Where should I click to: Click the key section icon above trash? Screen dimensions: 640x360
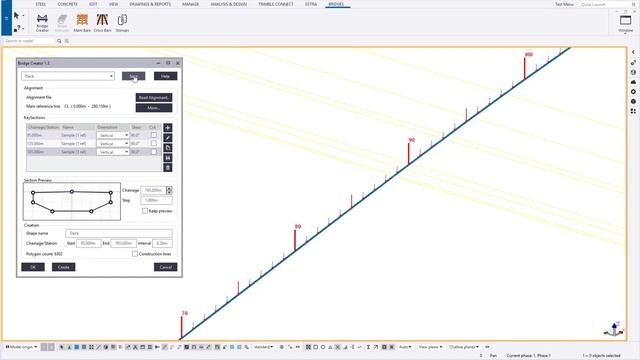pos(168,158)
